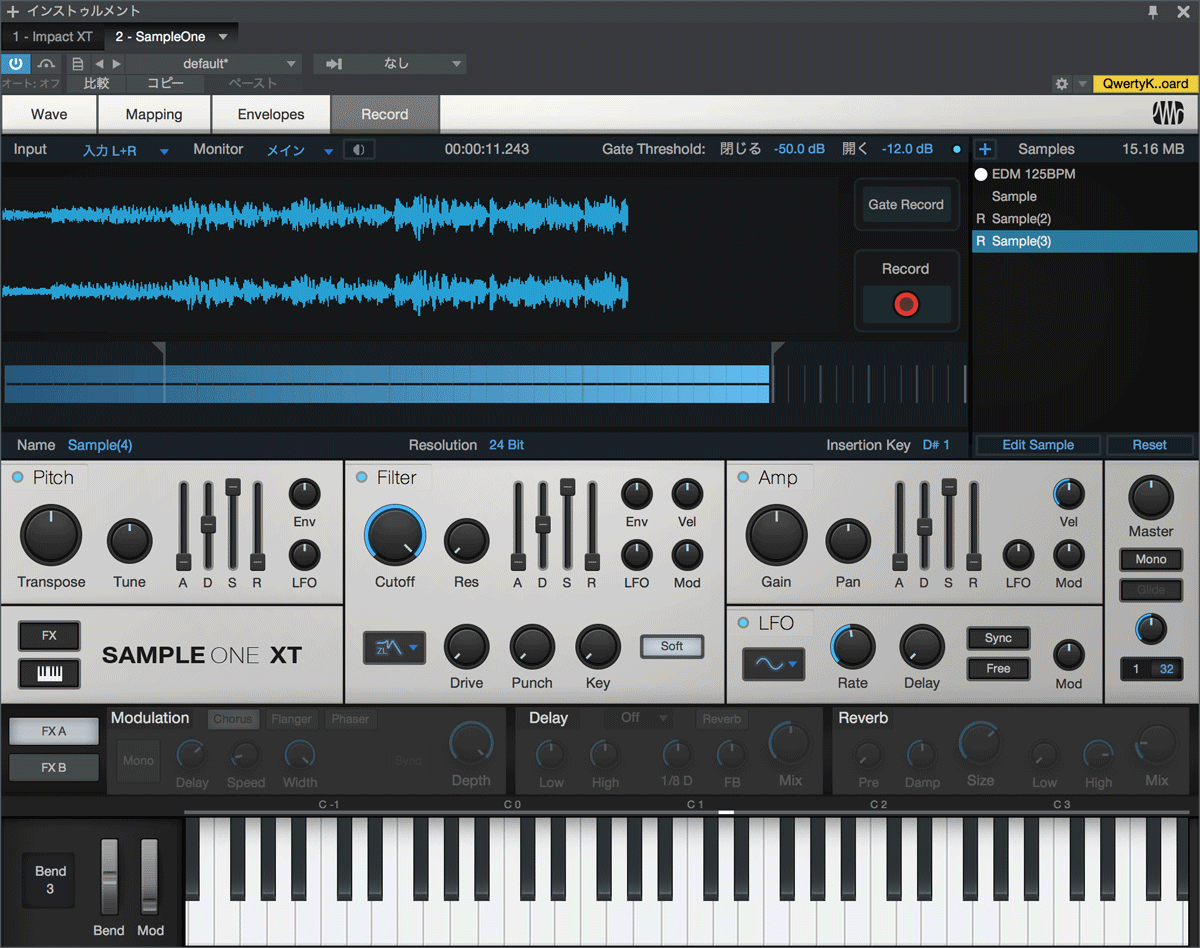Click the 32 voices value
This screenshot has width=1200, height=948.
[1166, 669]
